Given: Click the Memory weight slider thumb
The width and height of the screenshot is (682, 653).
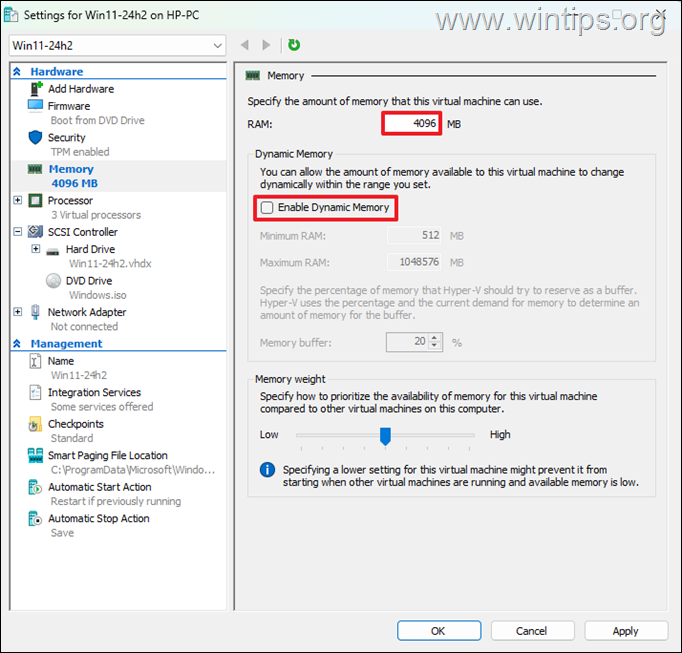Looking at the screenshot, I should point(385,436).
